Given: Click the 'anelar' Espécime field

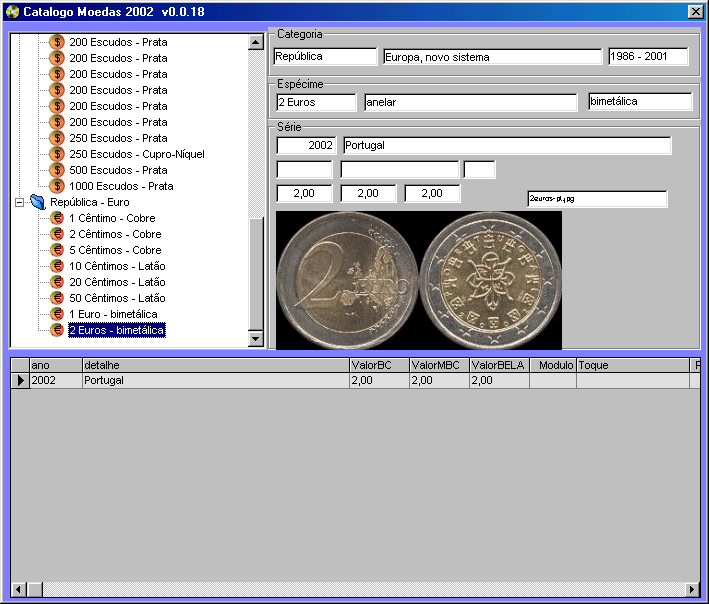Looking at the screenshot, I should [470, 102].
